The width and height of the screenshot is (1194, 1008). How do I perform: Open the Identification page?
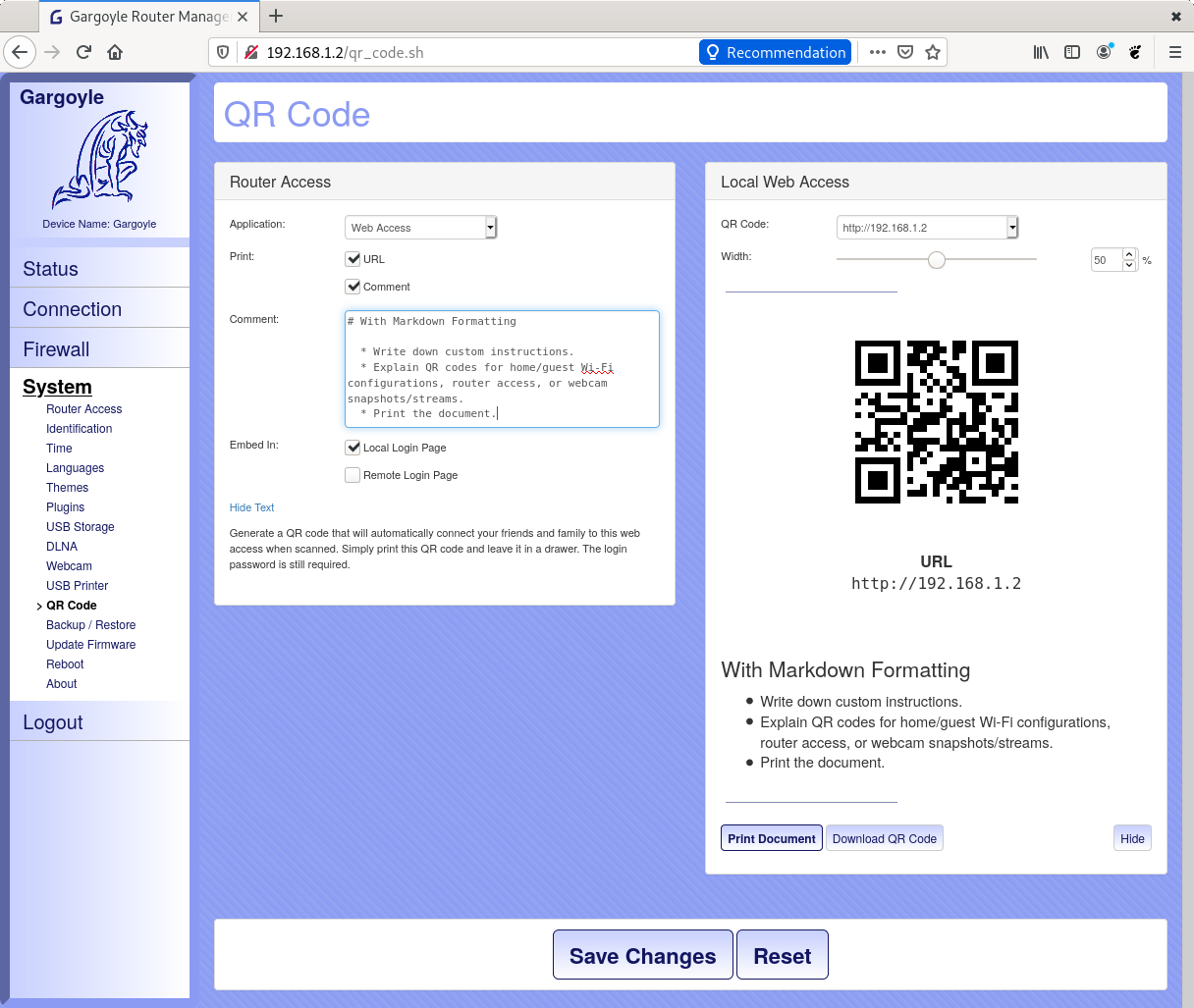(79, 429)
